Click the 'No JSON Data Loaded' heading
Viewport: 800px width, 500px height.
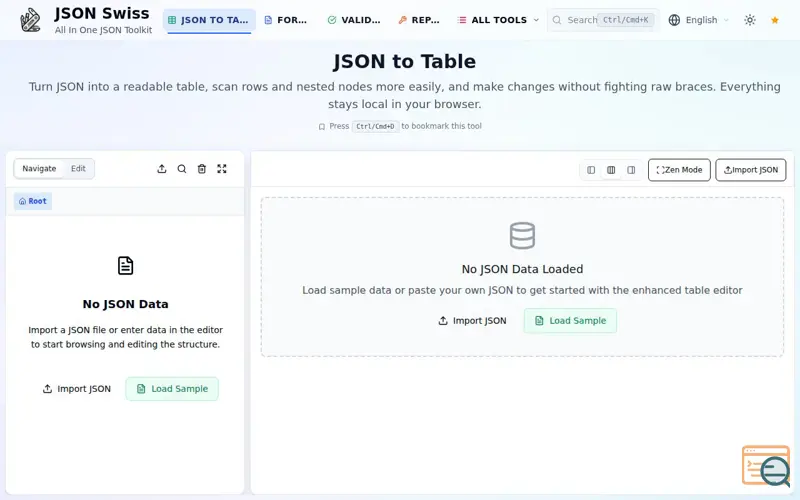[522, 269]
